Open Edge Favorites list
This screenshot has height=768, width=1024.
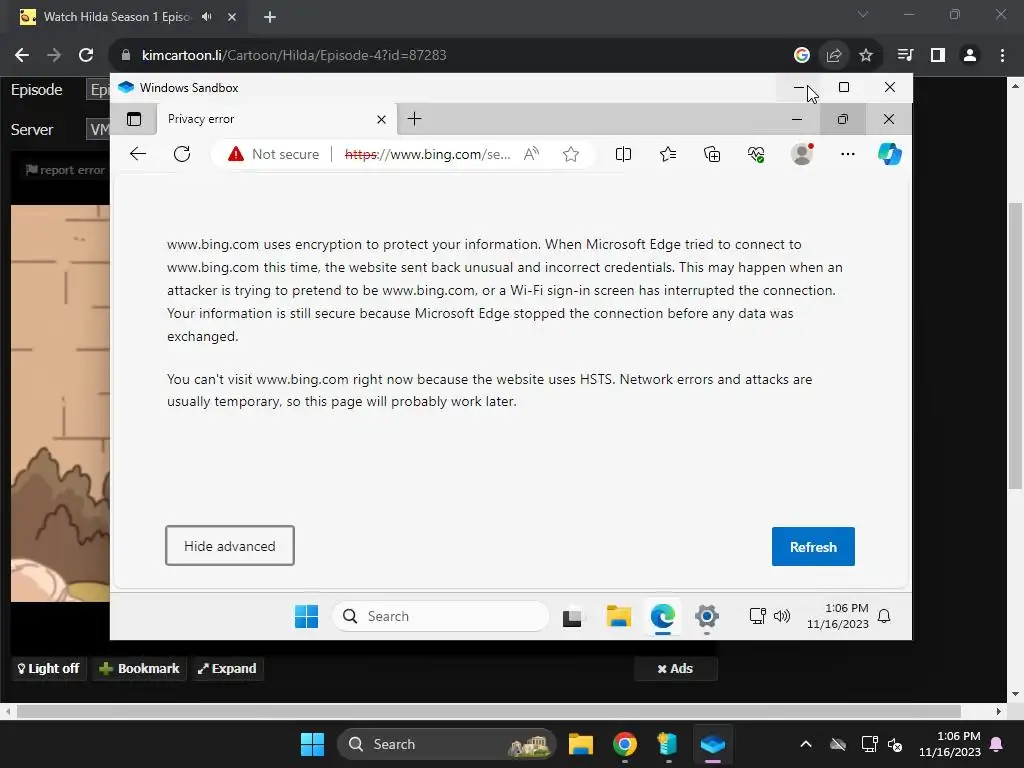click(x=667, y=154)
